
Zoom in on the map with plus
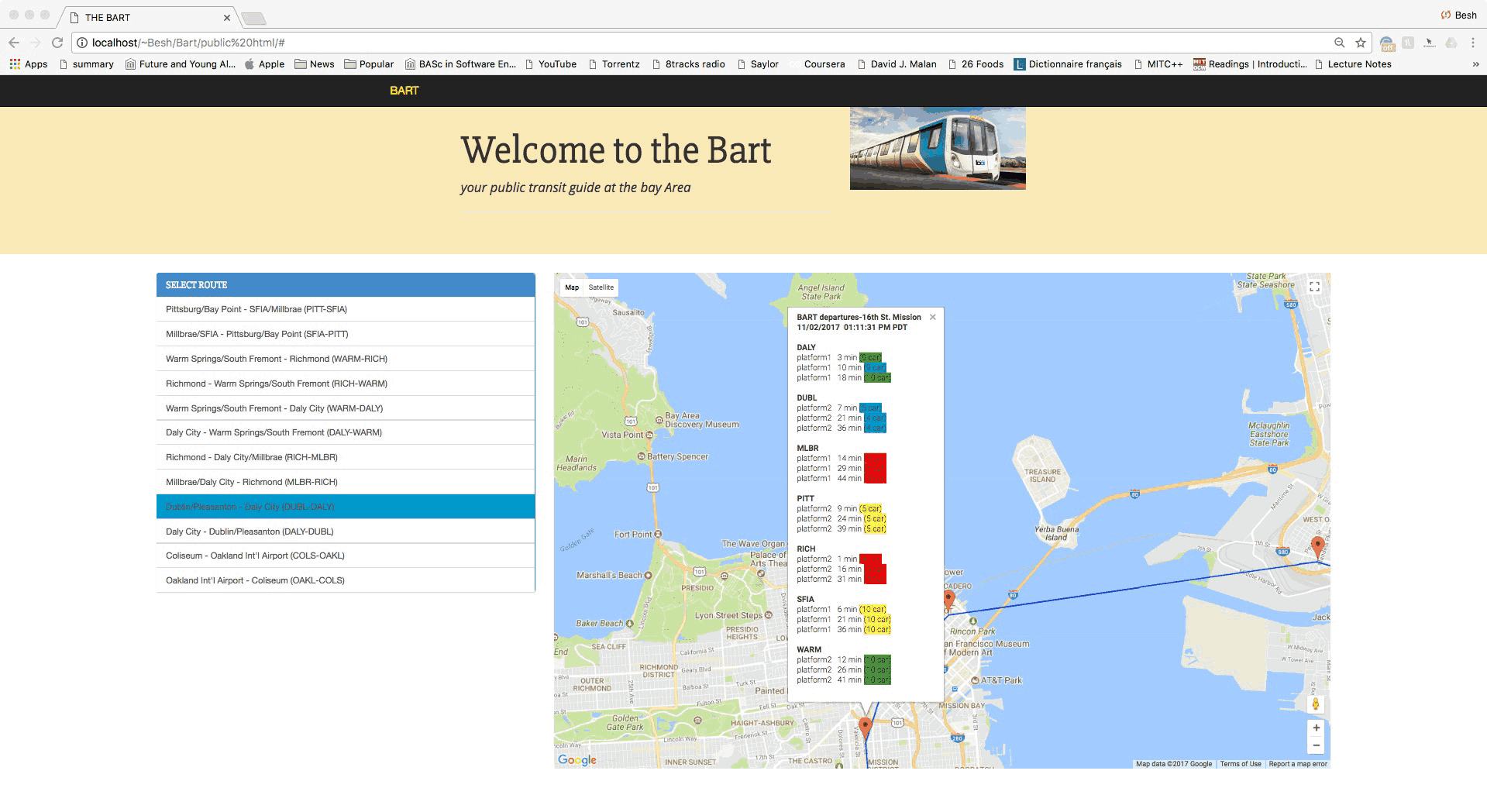[1316, 728]
